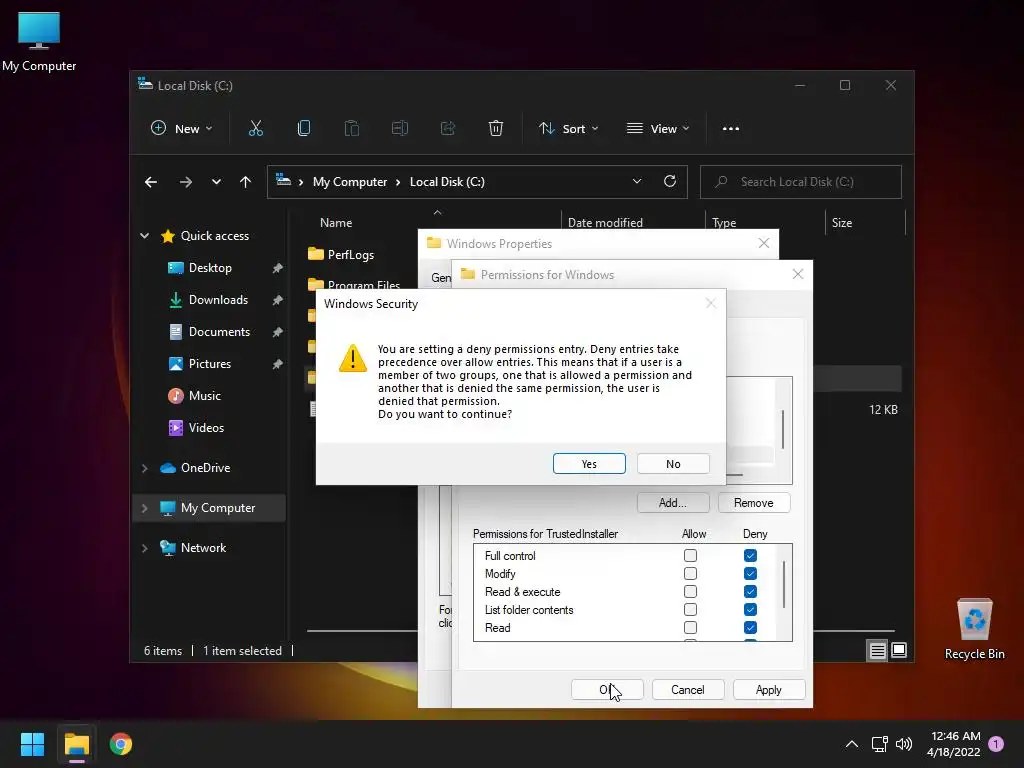Go up one folder level arrow
Viewport: 1024px width, 768px height.
(245, 182)
